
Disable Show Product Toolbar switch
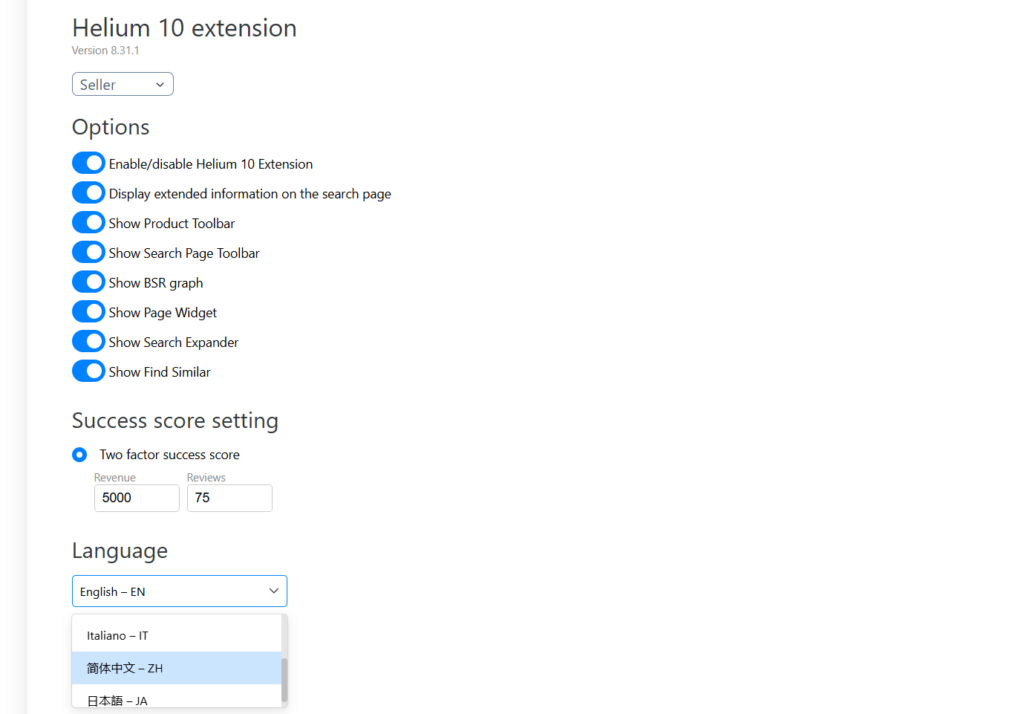pyautogui.click(x=88, y=223)
